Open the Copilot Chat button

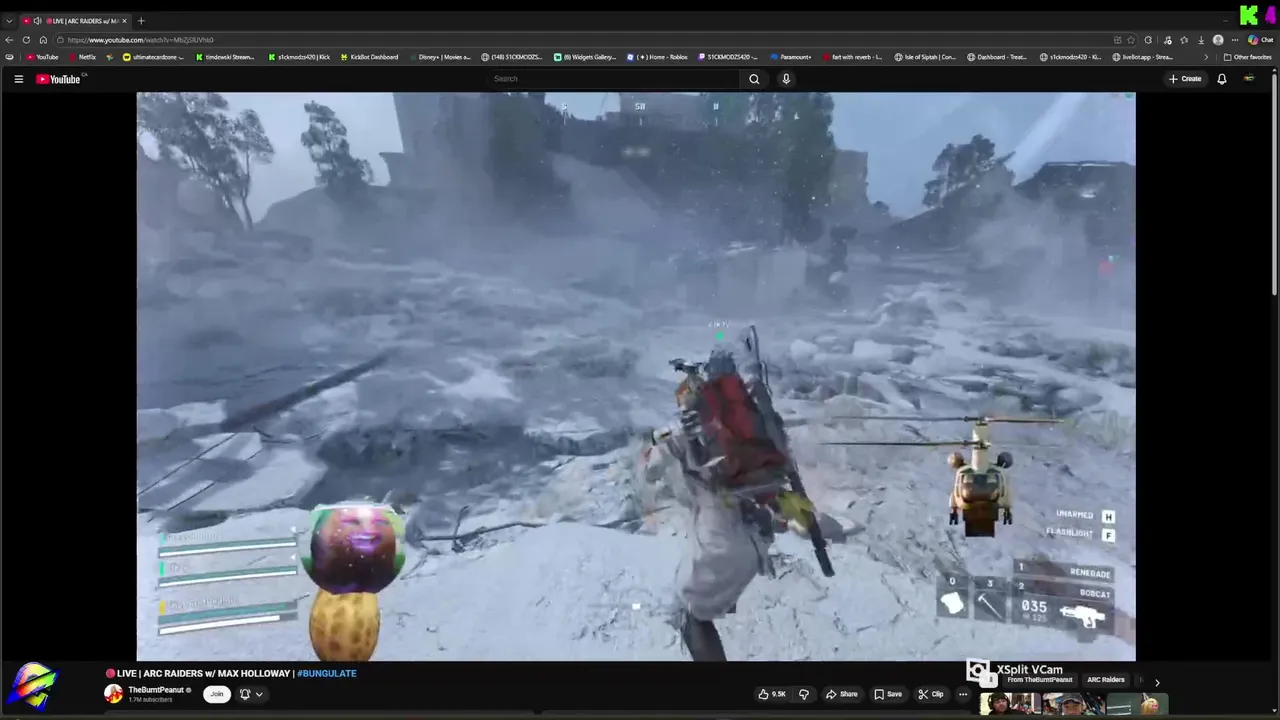(x=1262, y=40)
